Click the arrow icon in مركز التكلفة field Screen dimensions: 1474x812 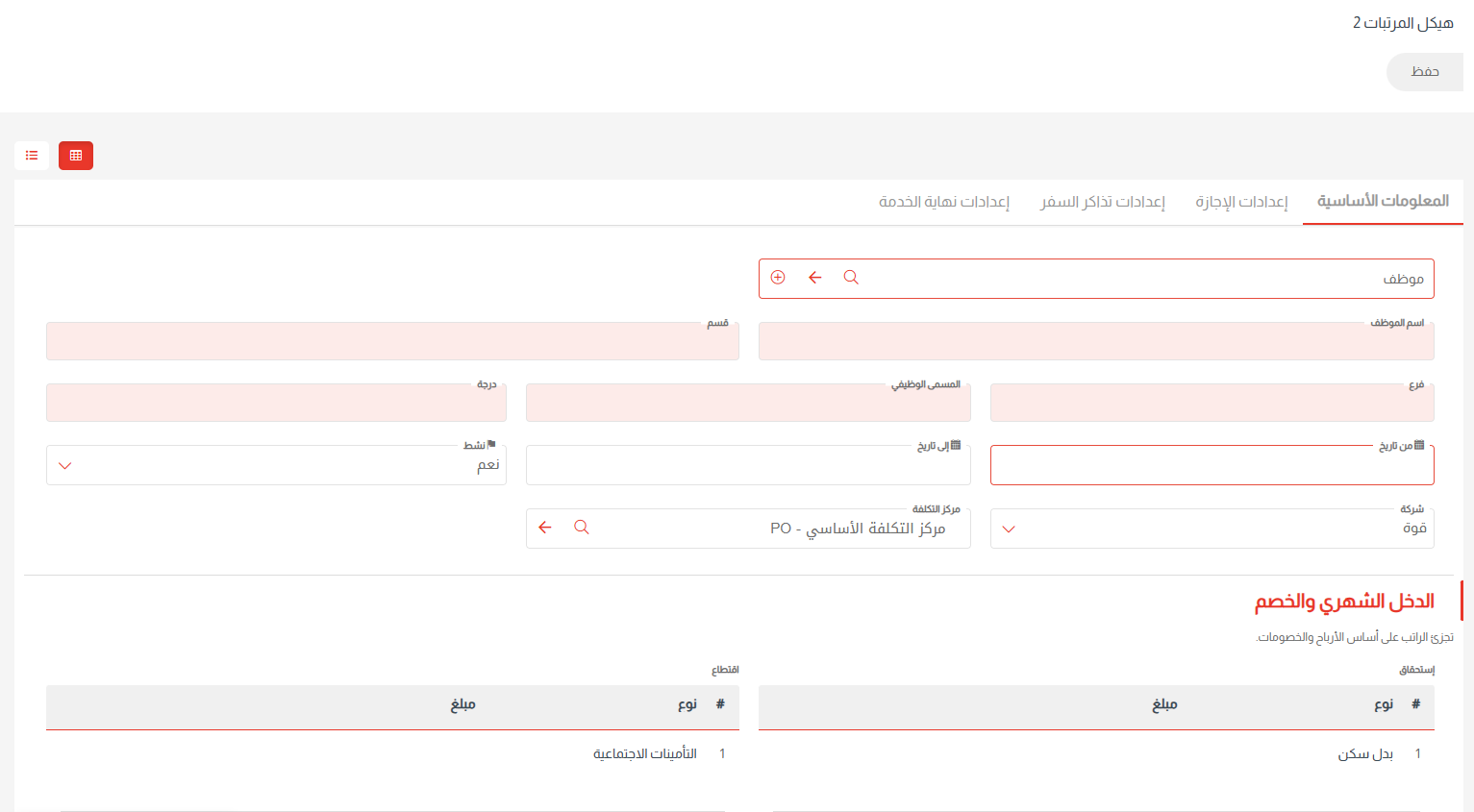click(x=546, y=528)
